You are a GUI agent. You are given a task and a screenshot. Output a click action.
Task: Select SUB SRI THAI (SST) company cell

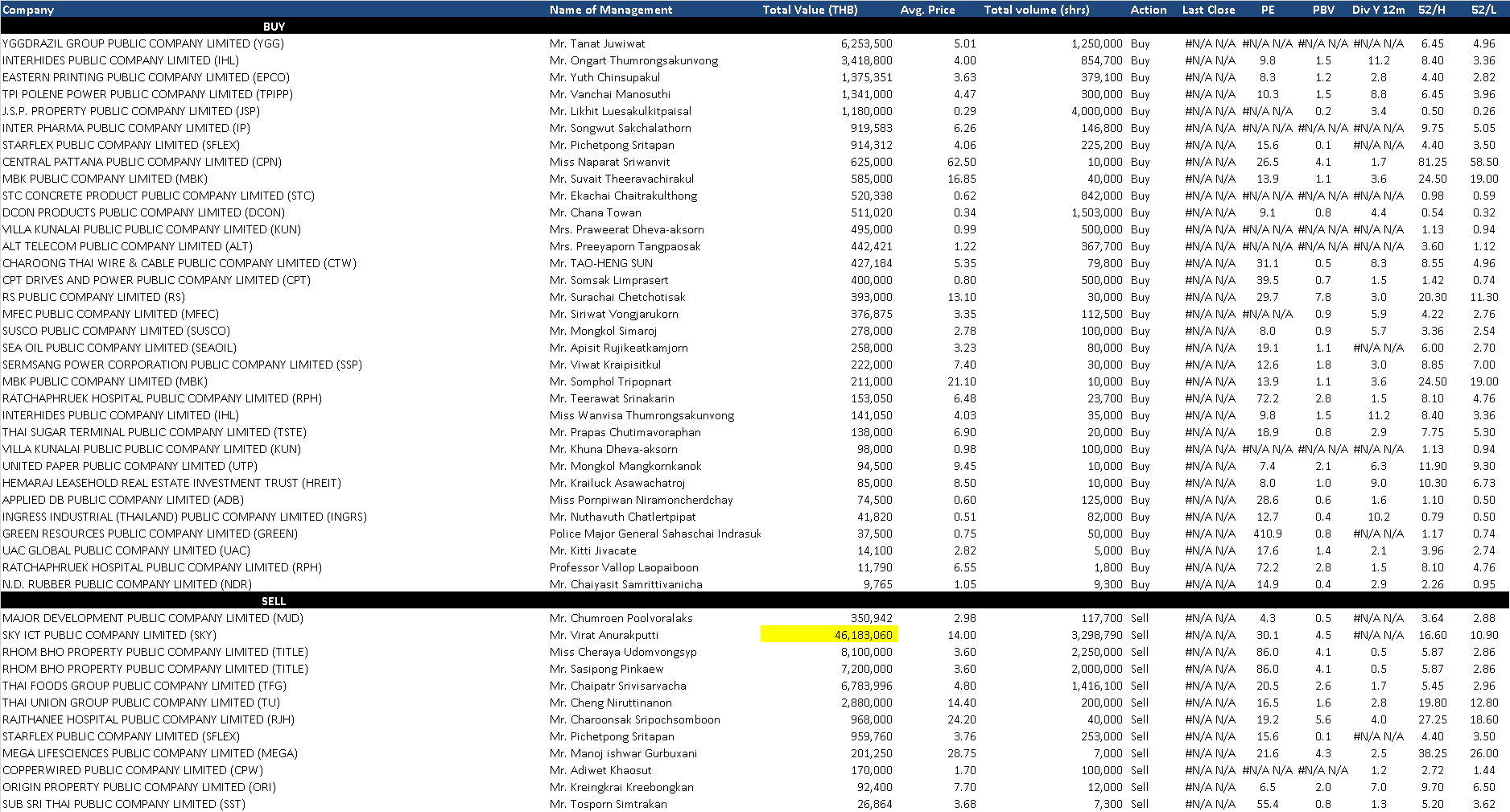[x=124, y=804]
